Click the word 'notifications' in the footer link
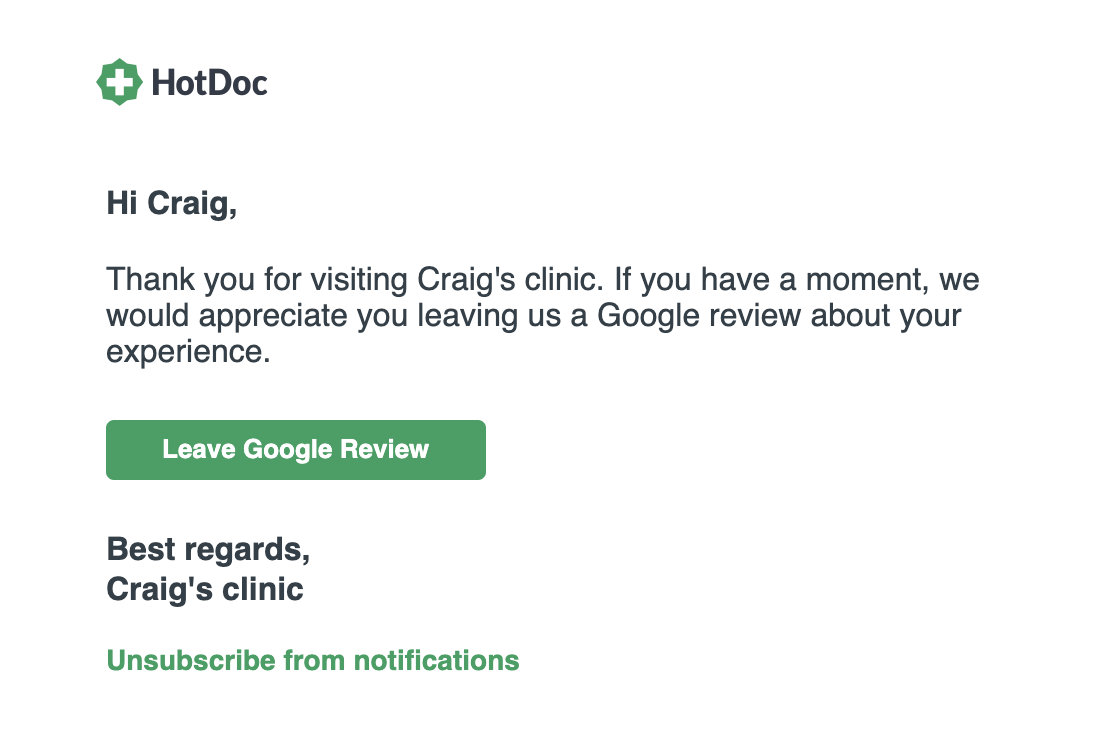The width and height of the screenshot is (1098, 742). click(x=436, y=660)
